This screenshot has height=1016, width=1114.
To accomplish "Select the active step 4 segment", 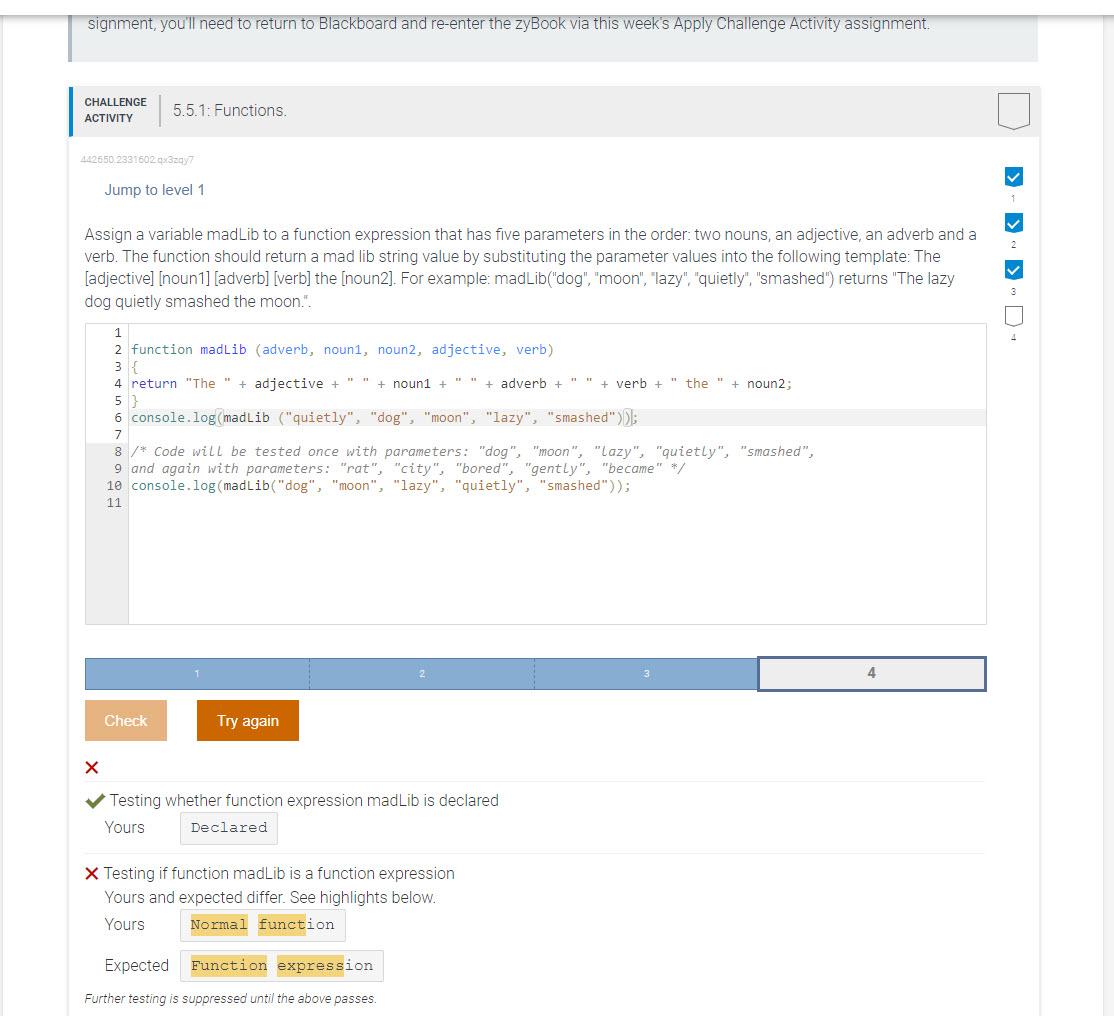I will [871, 673].
